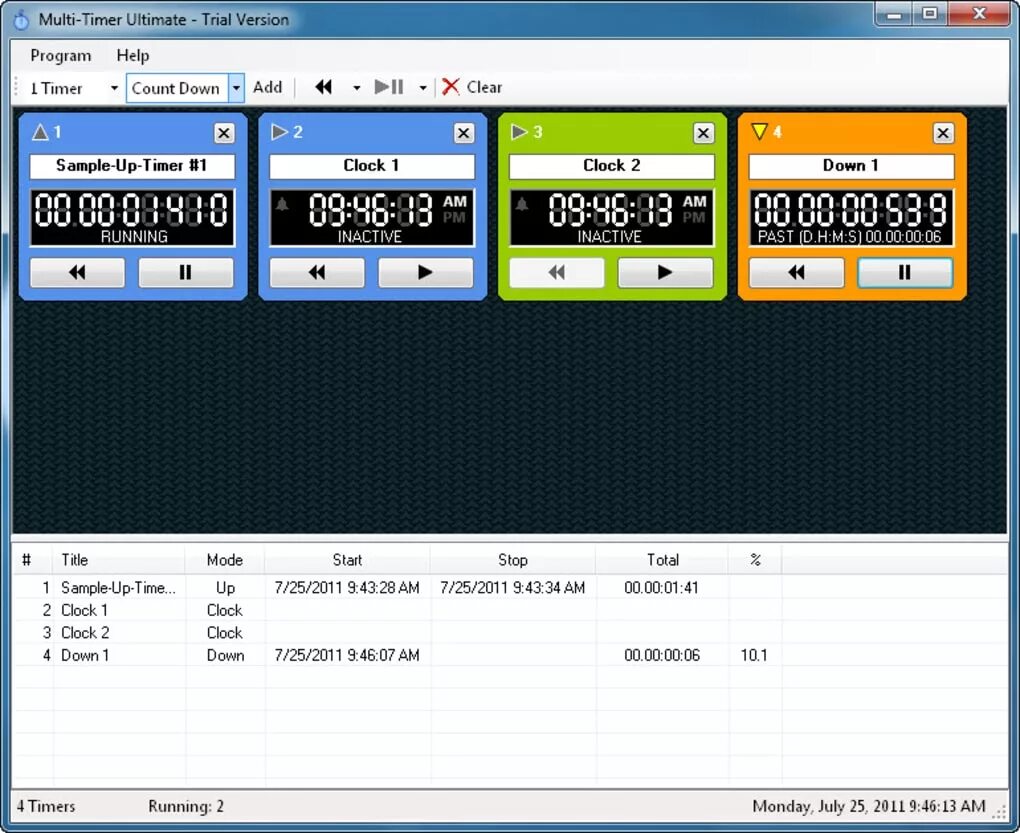The height and width of the screenshot is (833, 1020).
Task: Click total value 00.00:00:06
Action: [662, 655]
